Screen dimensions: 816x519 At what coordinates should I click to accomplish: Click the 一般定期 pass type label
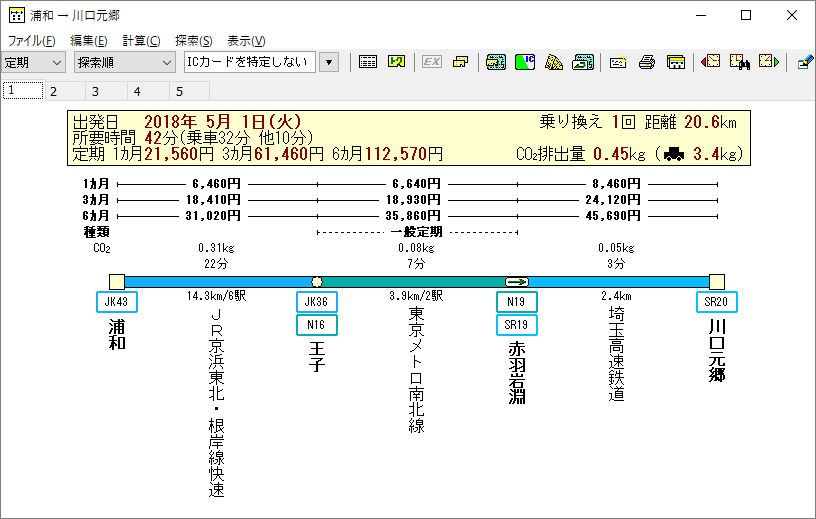417,232
